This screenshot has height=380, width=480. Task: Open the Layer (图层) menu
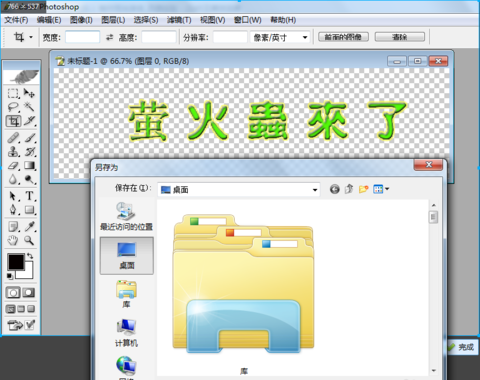[x=113, y=20]
